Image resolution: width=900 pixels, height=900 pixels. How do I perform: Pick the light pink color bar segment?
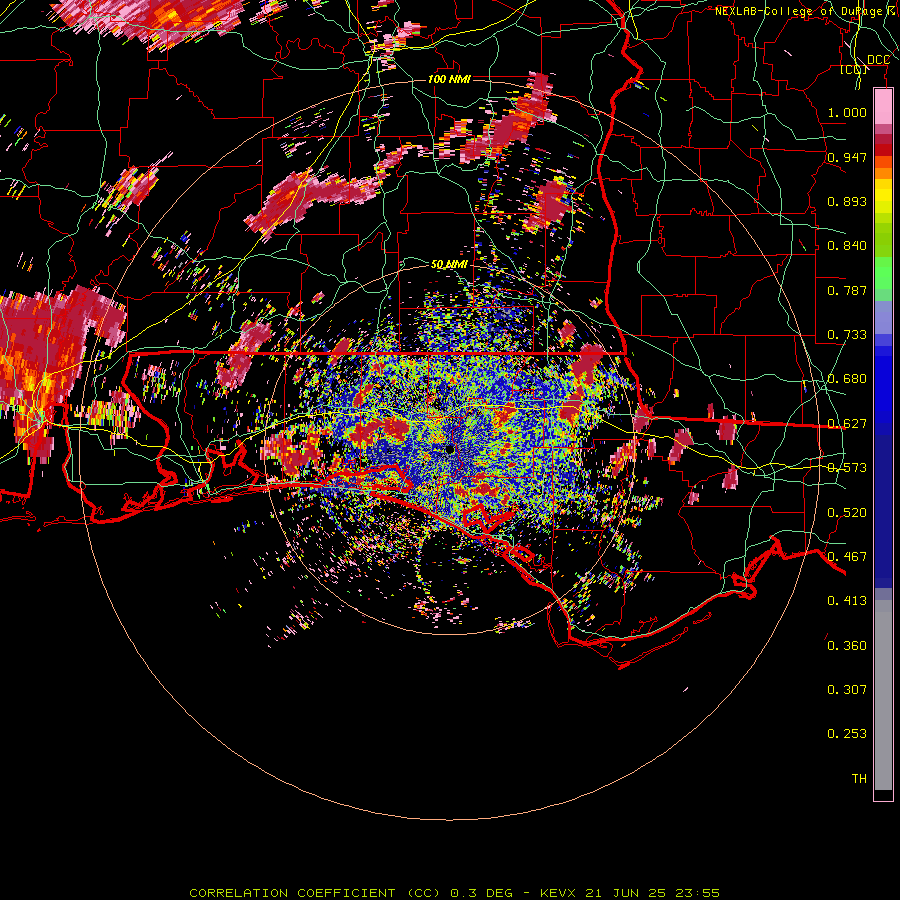(883, 106)
